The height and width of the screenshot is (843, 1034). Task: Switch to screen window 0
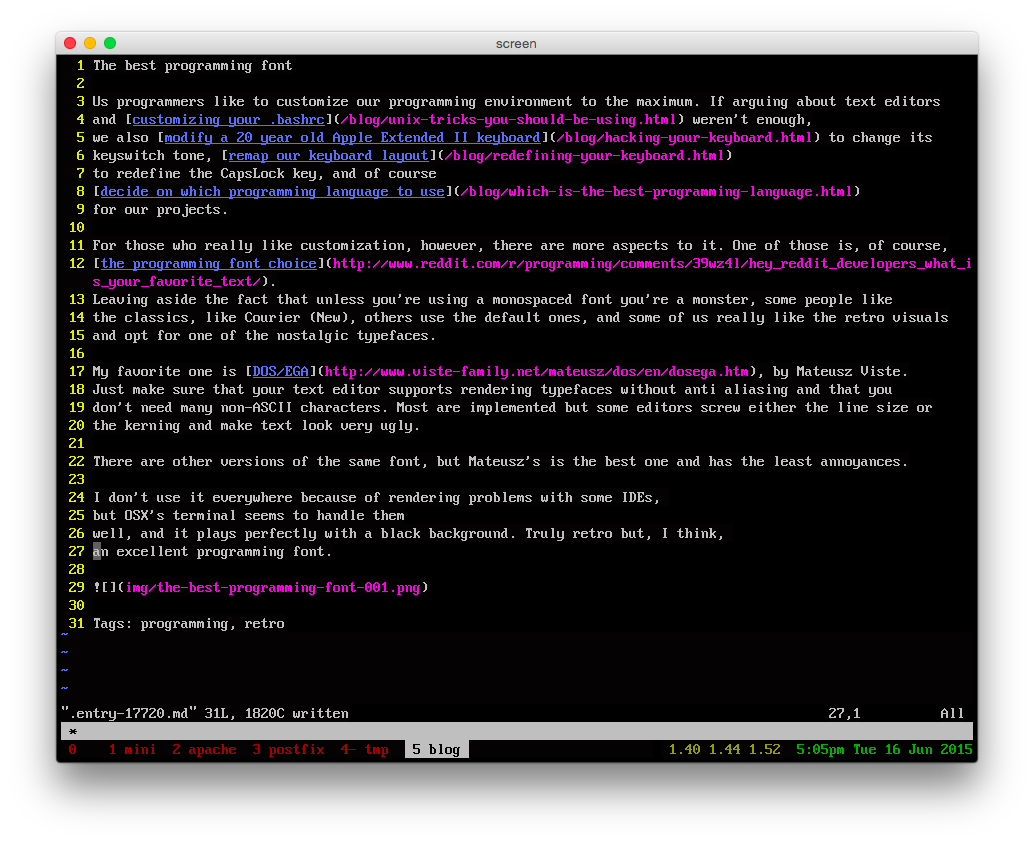click(x=73, y=749)
